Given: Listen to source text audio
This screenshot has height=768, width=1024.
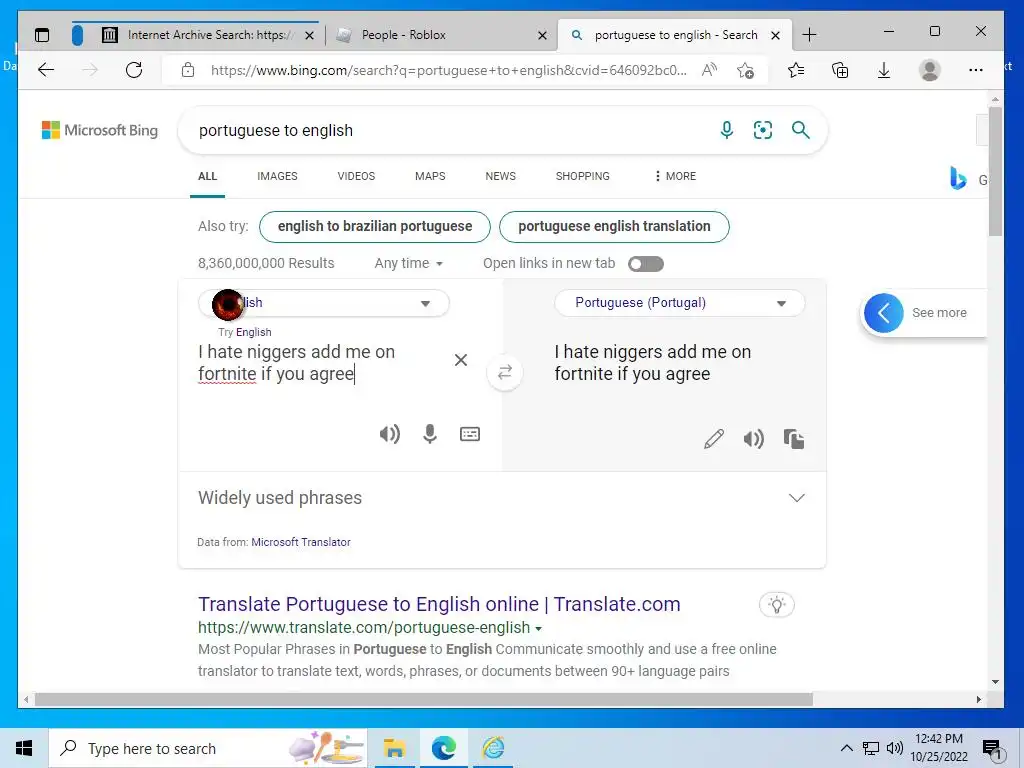Looking at the screenshot, I should pos(390,434).
